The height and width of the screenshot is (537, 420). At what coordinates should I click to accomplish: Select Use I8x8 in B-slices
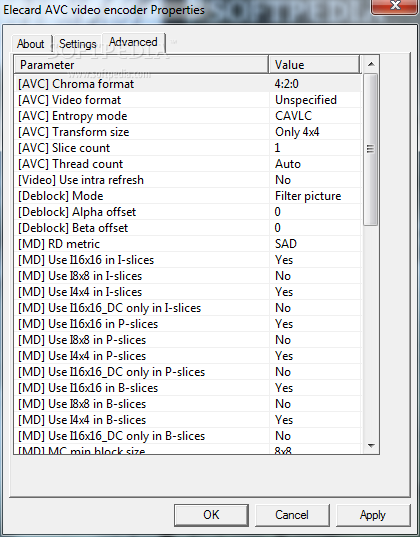[x=188, y=404]
